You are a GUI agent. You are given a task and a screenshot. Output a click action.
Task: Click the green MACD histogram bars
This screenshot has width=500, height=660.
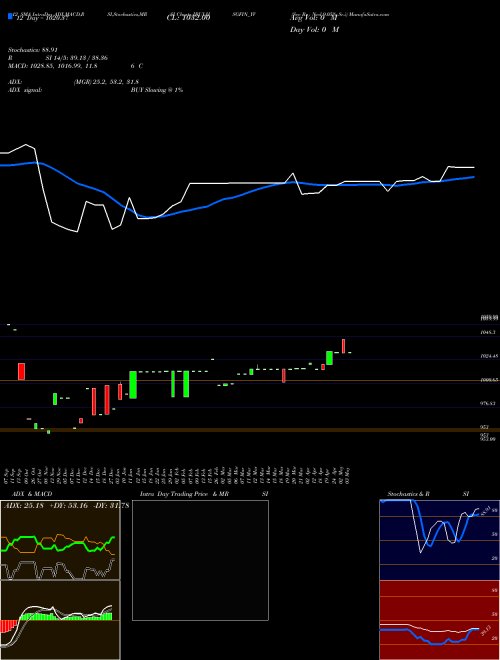66,616
